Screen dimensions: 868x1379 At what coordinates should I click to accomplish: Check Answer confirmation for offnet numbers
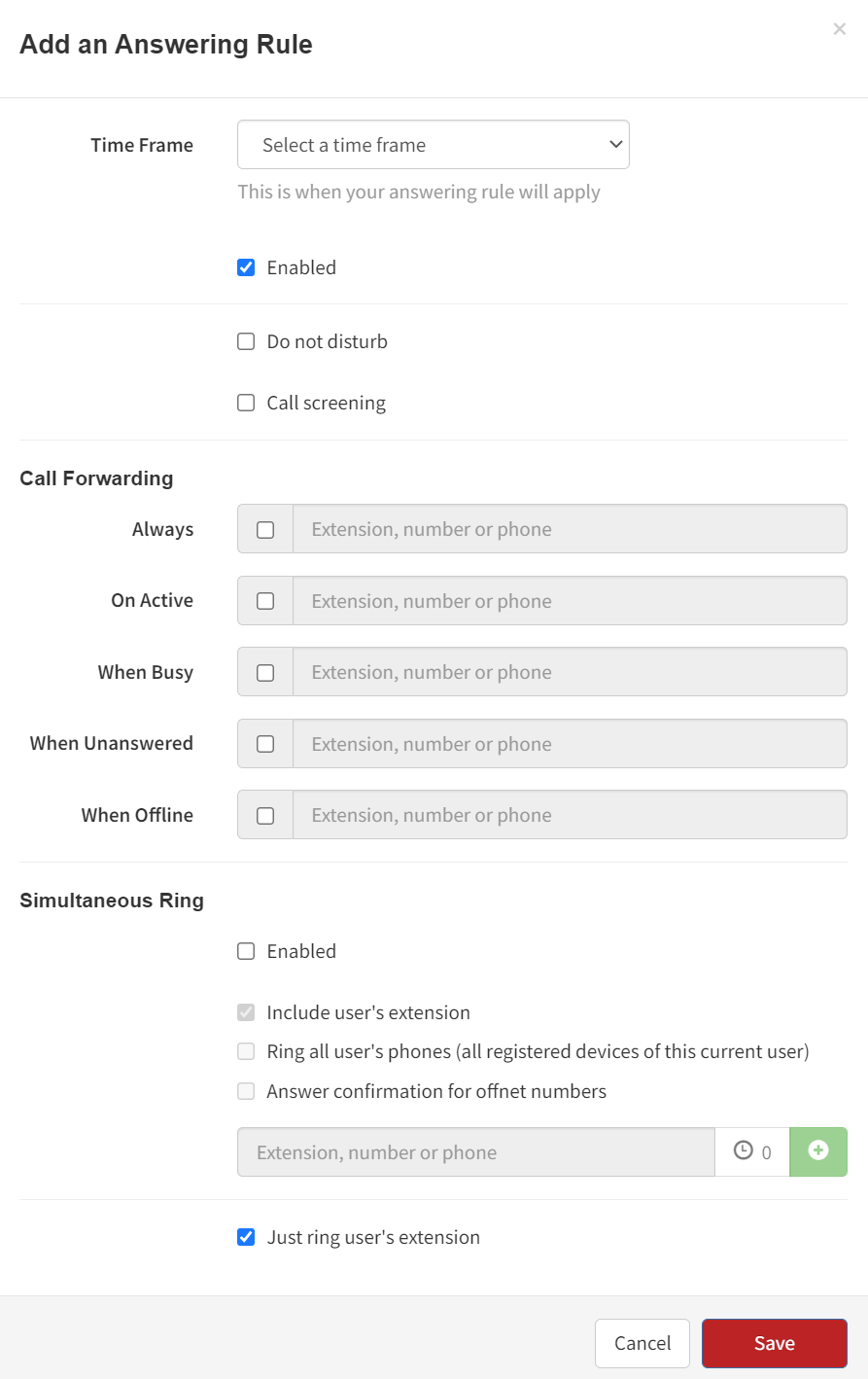coord(247,1091)
